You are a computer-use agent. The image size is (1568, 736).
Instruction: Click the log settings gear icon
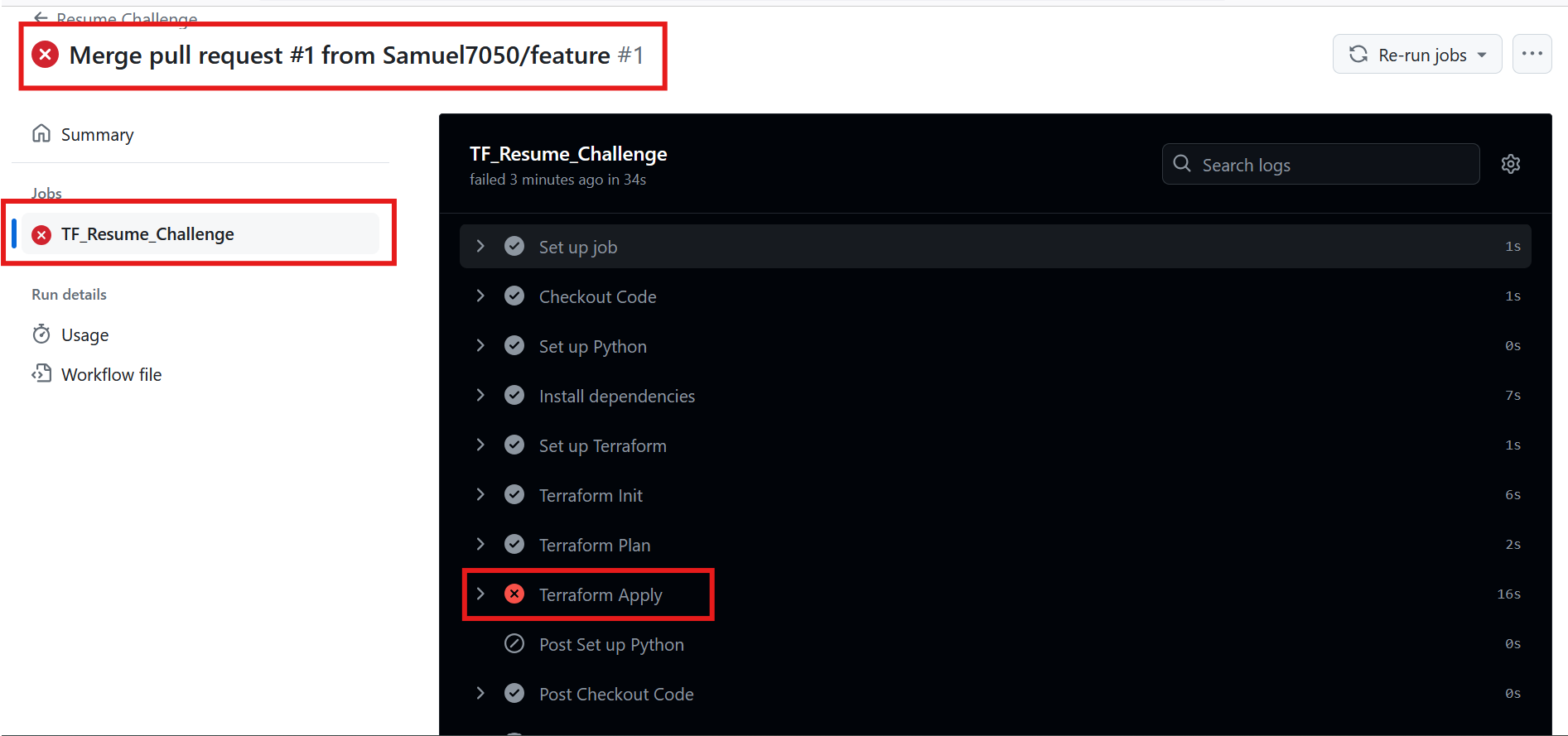[x=1510, y=164]
